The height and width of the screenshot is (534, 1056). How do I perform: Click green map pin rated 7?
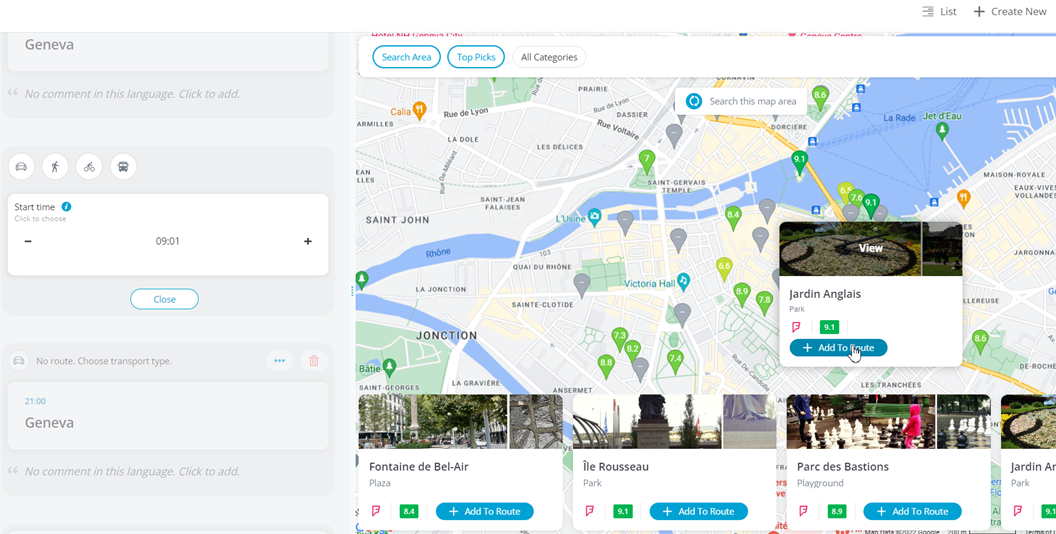click(647, 162)
